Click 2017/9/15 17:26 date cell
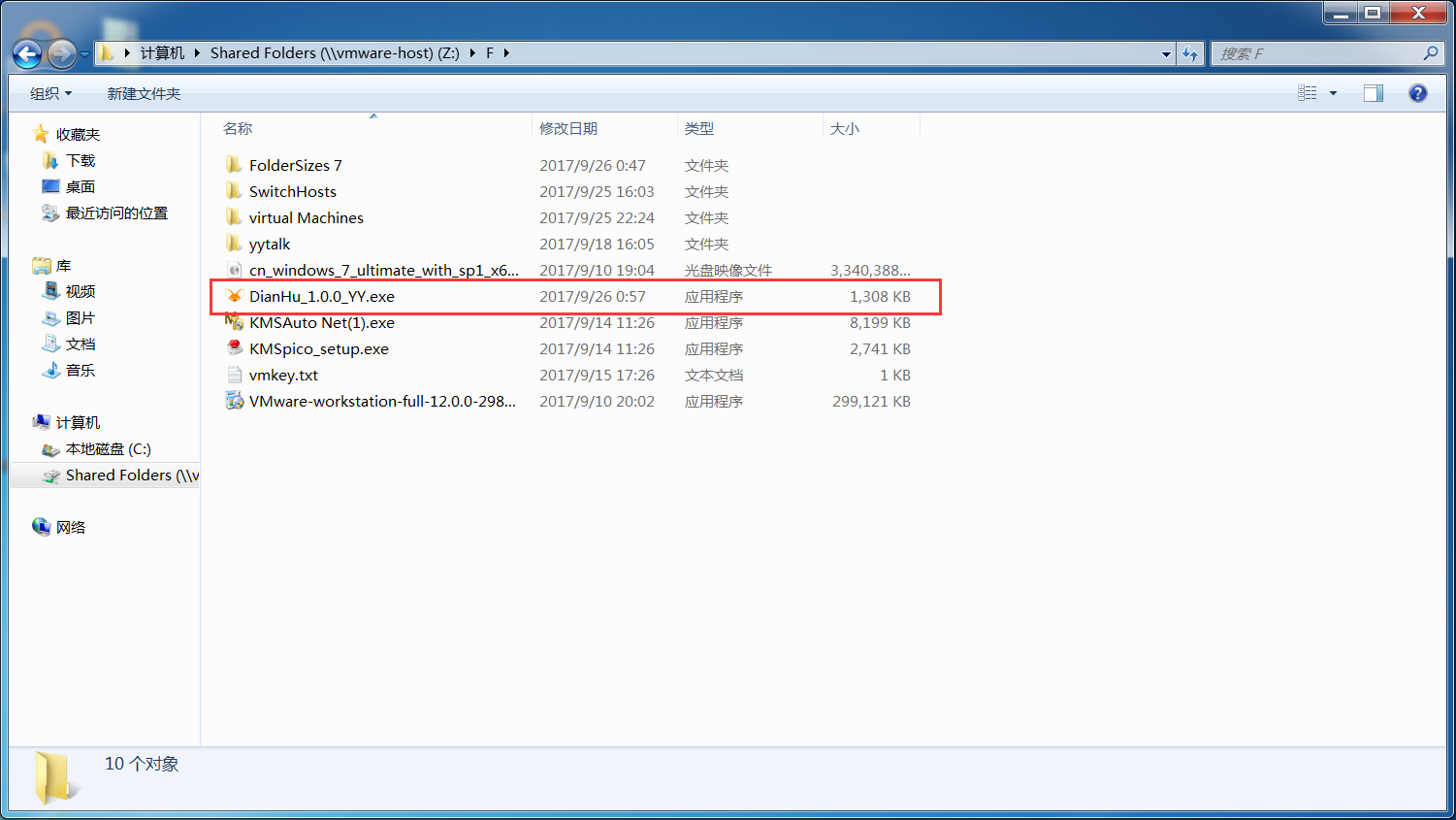The width and height of the screenshot is (1456, 820). click(597, 375)
